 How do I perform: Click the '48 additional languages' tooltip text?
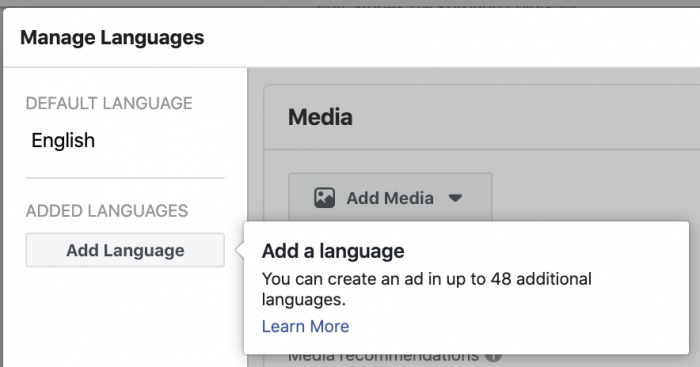click(x=426, y=289)
